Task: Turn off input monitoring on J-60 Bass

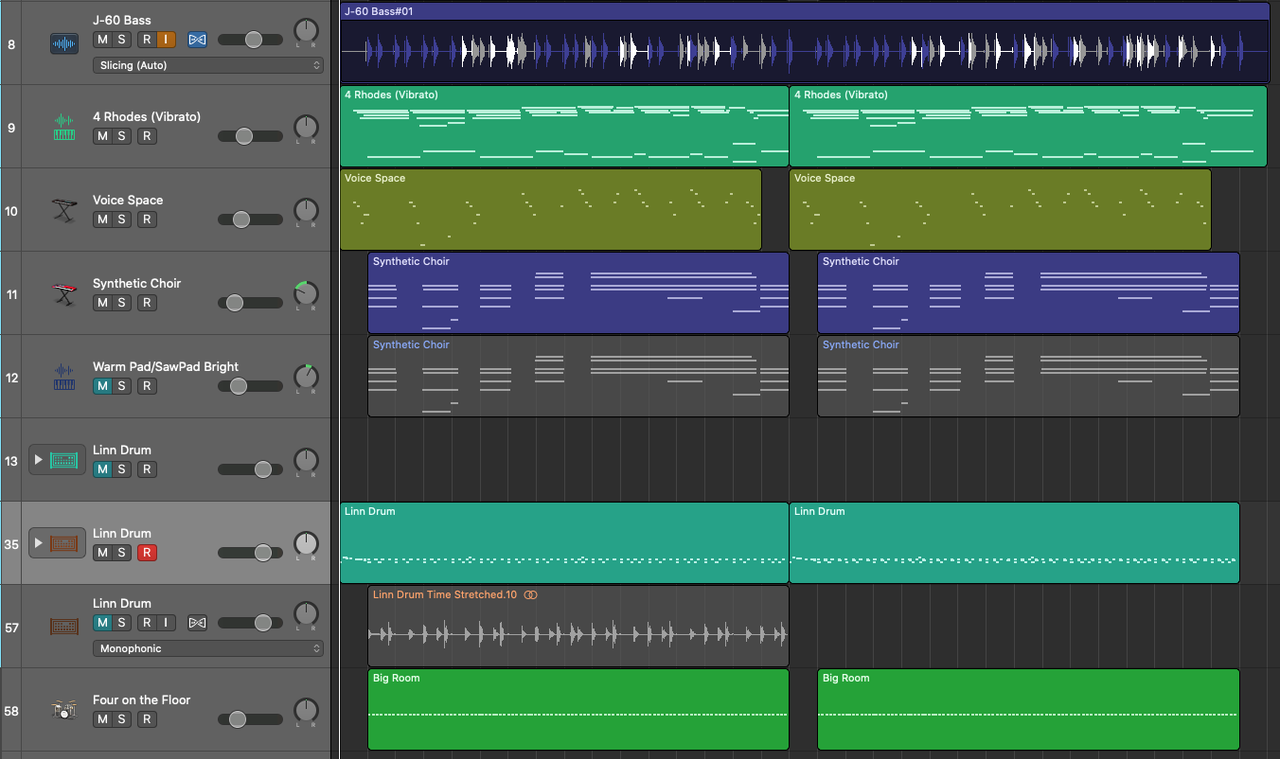Action: pos(166,39)
